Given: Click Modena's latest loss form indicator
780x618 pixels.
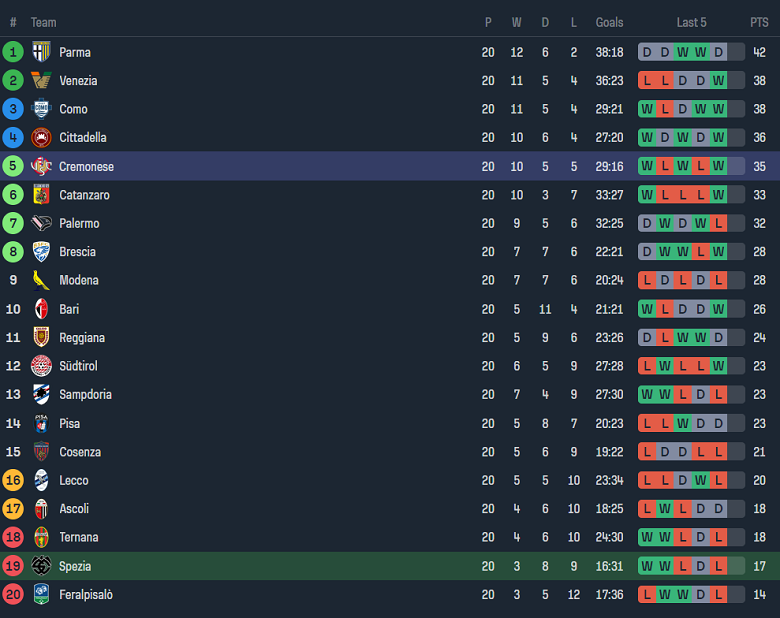Looking at the screenshot, I should point(718,280).
